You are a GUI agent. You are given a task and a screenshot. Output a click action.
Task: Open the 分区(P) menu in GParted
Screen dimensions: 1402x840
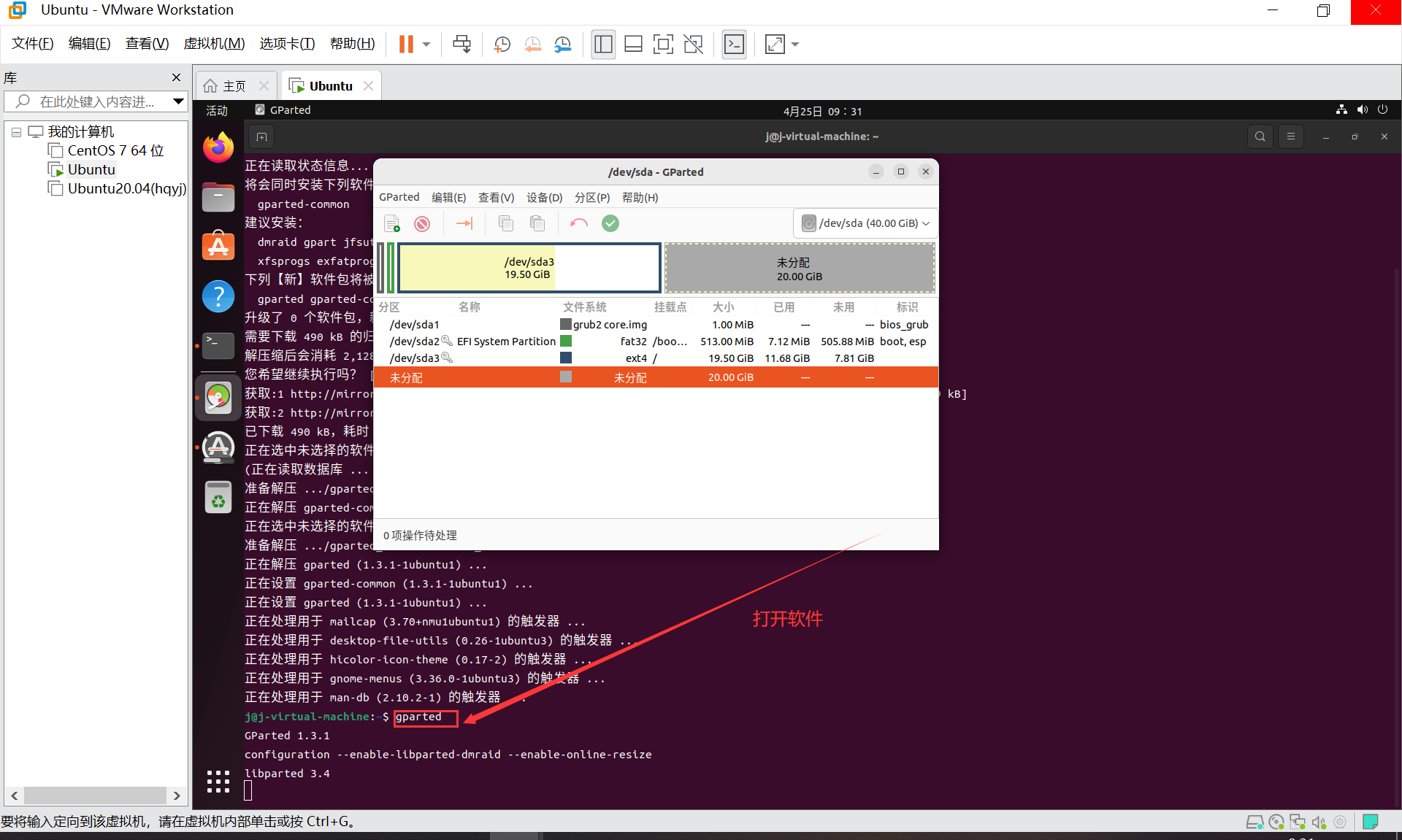(592, 197)
